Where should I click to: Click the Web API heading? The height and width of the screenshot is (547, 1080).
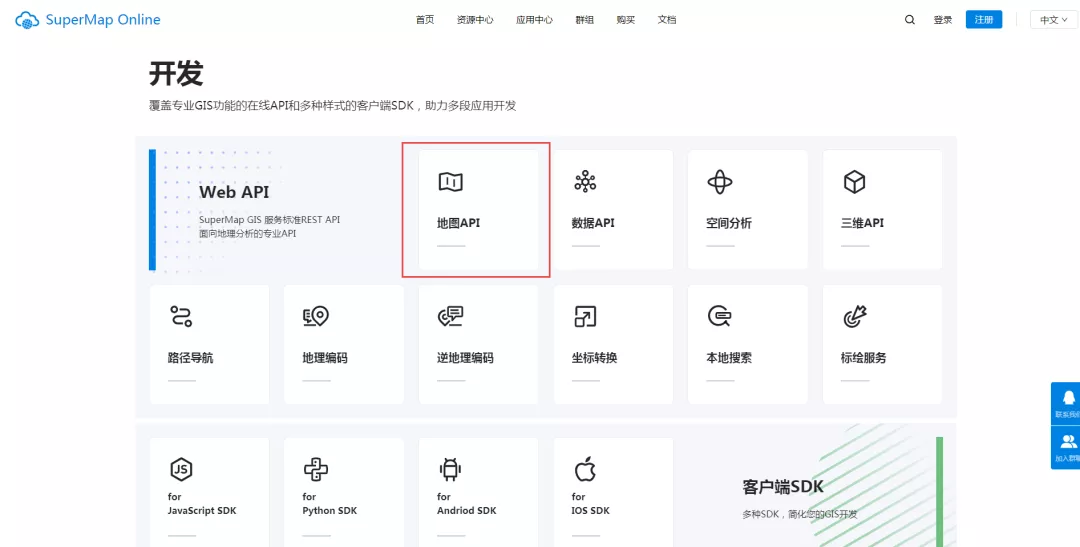click(x=234, y=192)
